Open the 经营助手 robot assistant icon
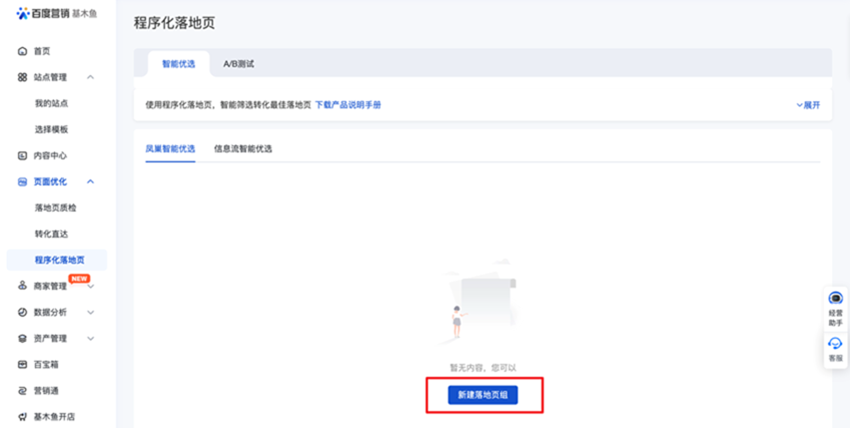The height and width of the screenshot is (428, 850). [835, 298]
